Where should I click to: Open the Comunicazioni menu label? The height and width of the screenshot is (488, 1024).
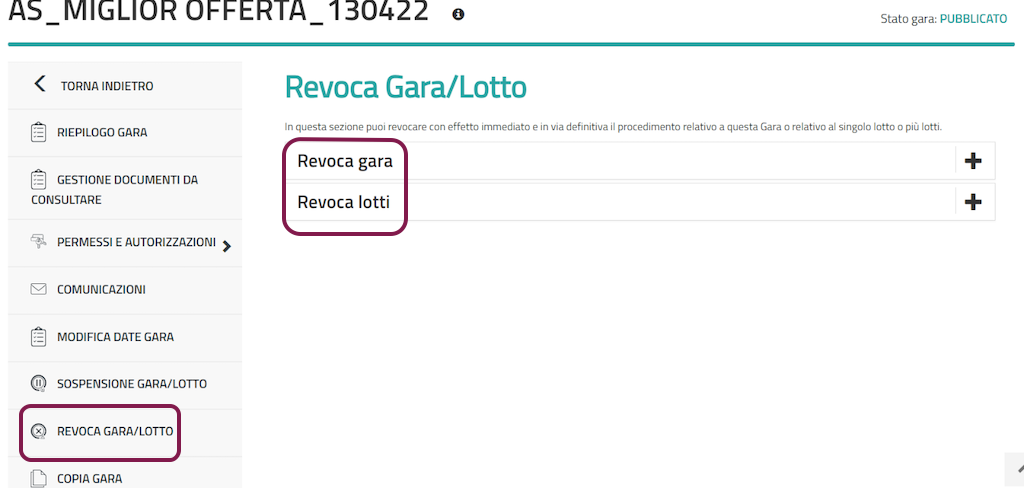point(101,290)
